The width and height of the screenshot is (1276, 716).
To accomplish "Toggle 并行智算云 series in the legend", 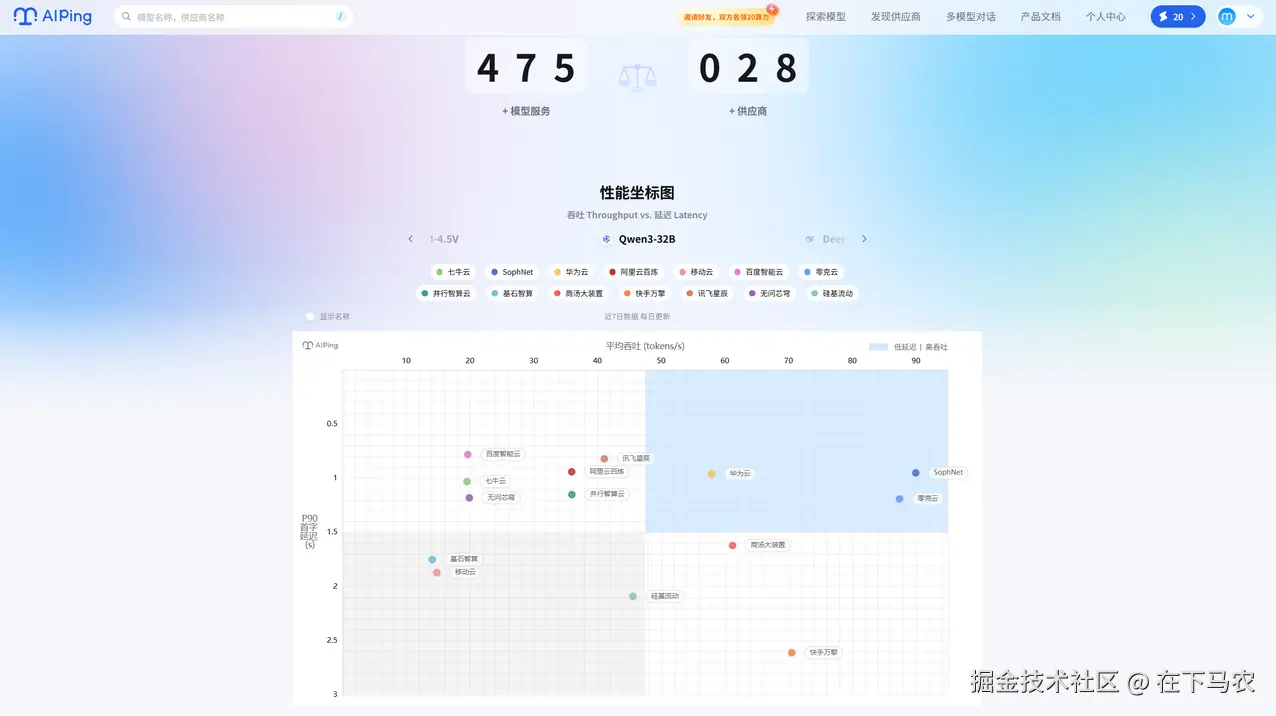I will 446,294.
